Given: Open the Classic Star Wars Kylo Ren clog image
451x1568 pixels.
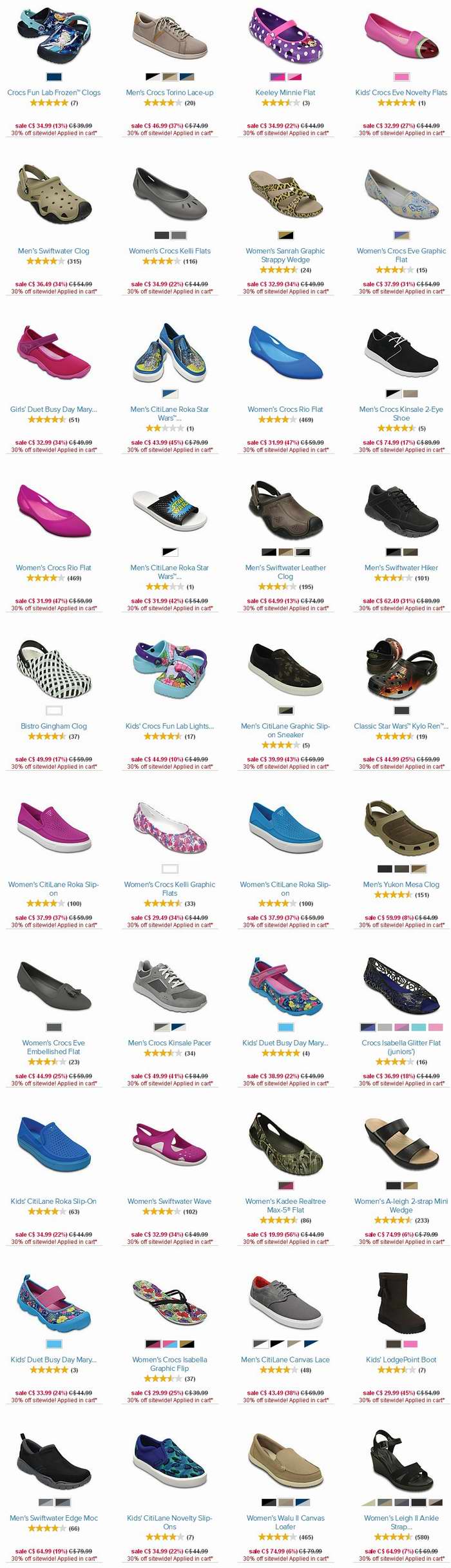Looking at the screenshot, I should [x=401, y=669].
